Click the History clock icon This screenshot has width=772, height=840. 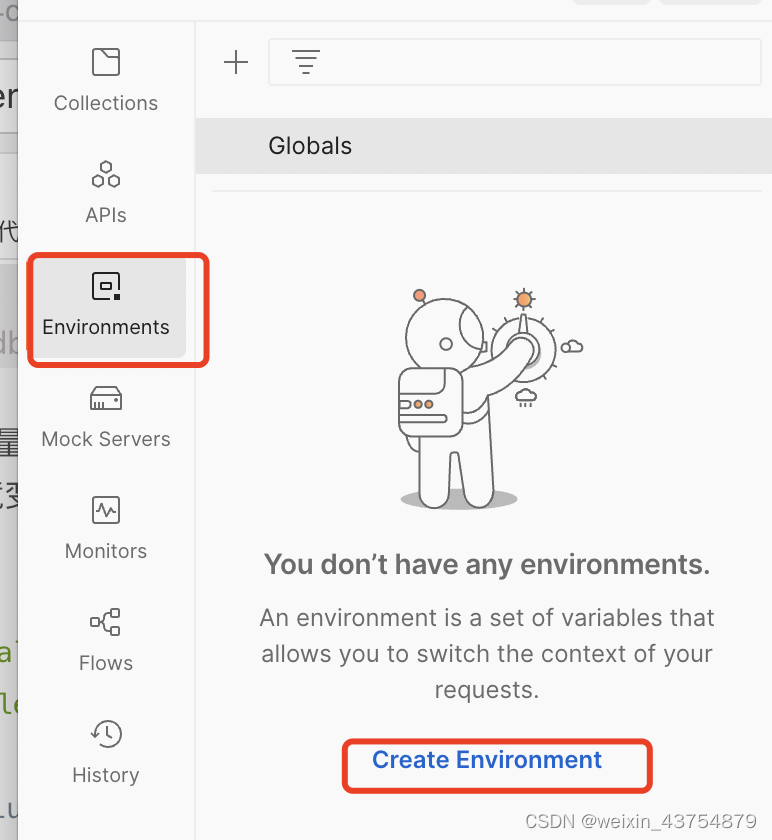[x=106, y=734]
